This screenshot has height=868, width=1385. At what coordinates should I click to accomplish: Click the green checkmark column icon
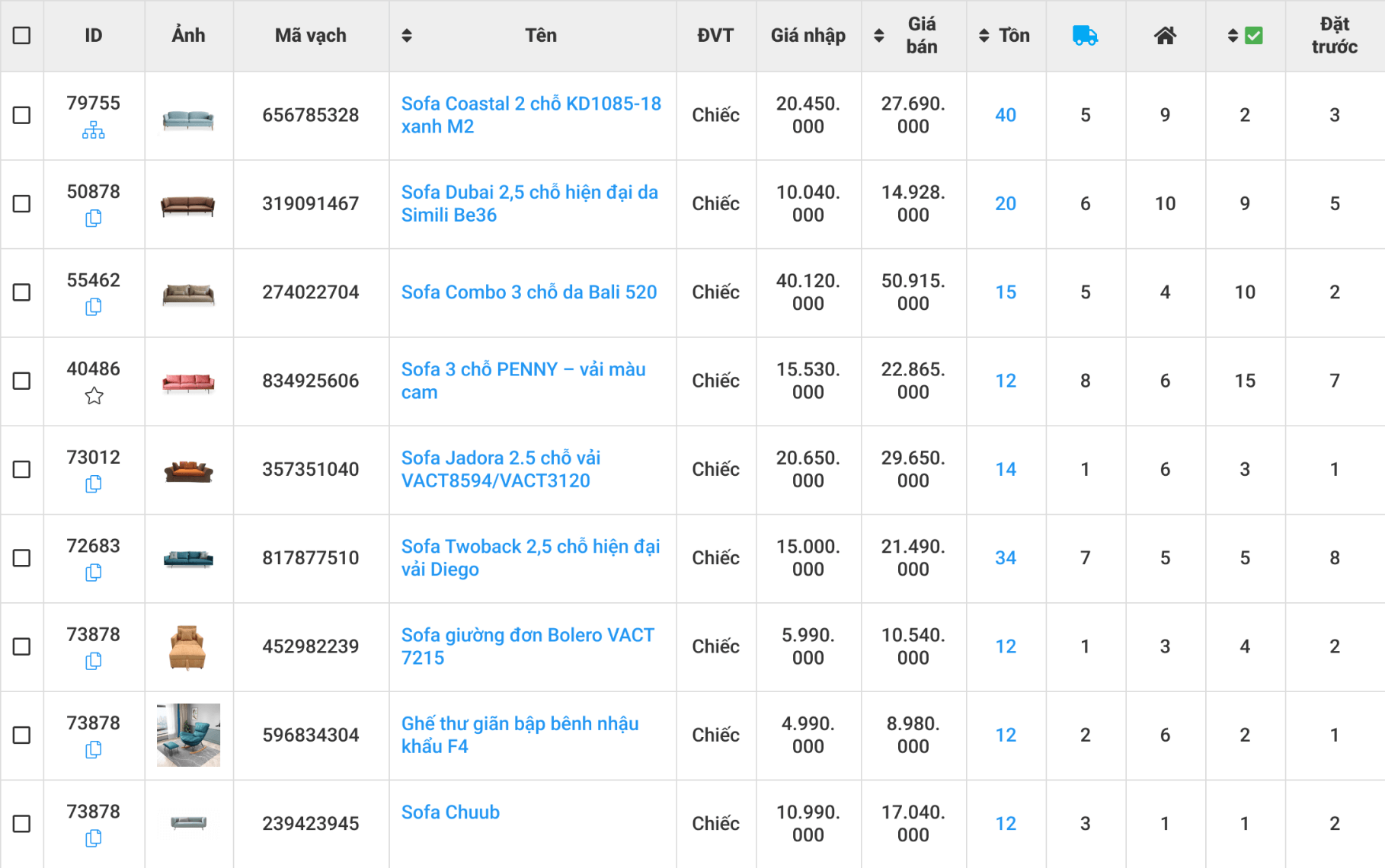point(1253,36)
